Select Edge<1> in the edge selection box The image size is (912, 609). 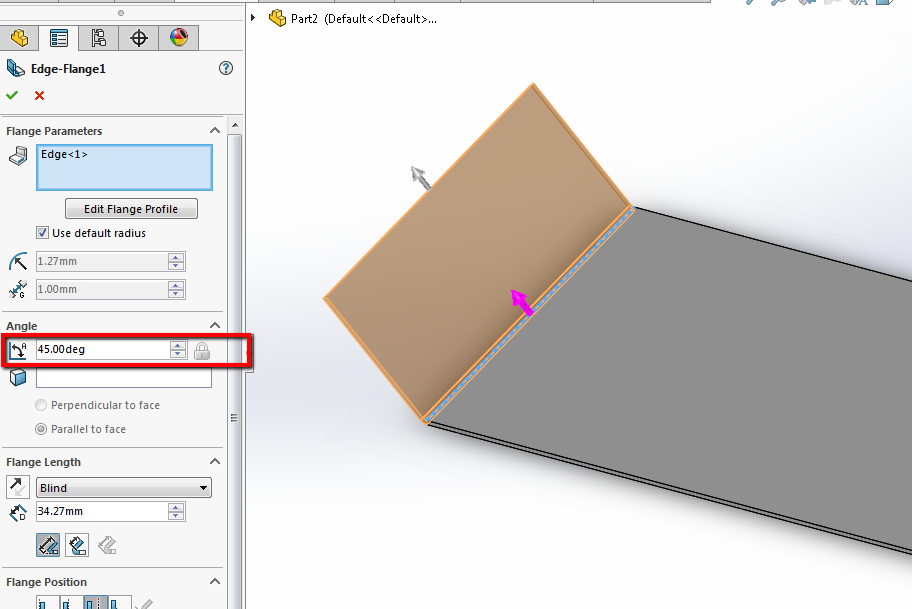(x=64, y=154)
